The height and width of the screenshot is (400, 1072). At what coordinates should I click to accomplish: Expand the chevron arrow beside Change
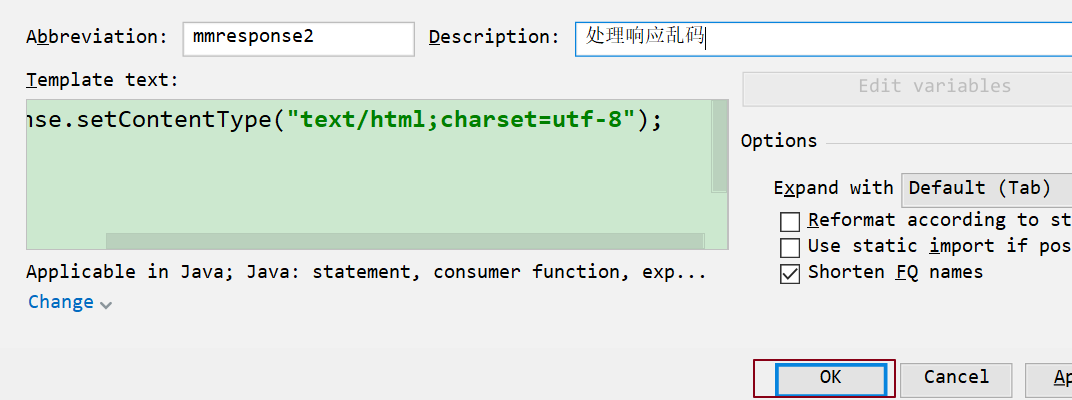click(x=106, y=304)
